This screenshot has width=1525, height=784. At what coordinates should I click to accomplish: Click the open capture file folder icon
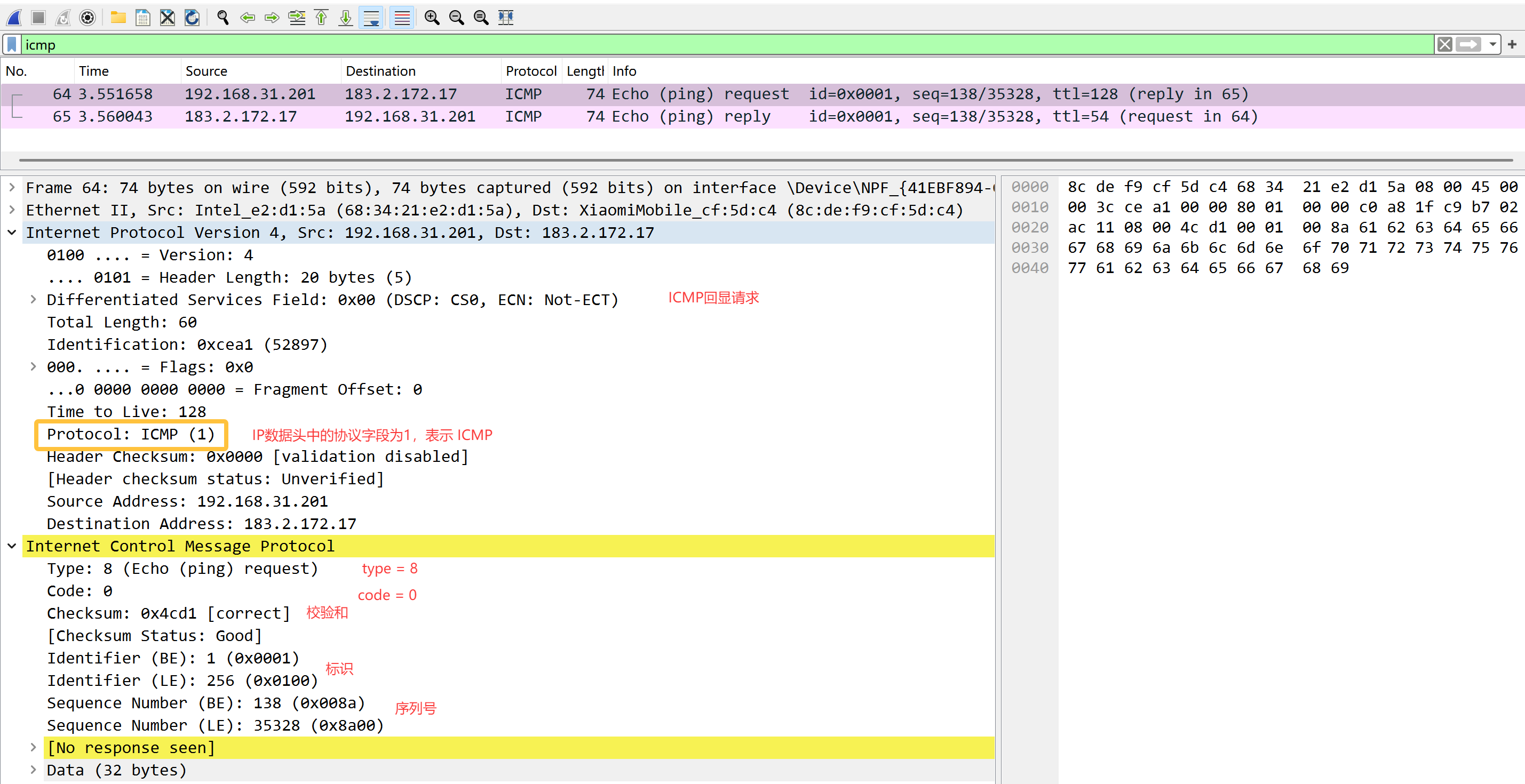click(x=118, y=18)
